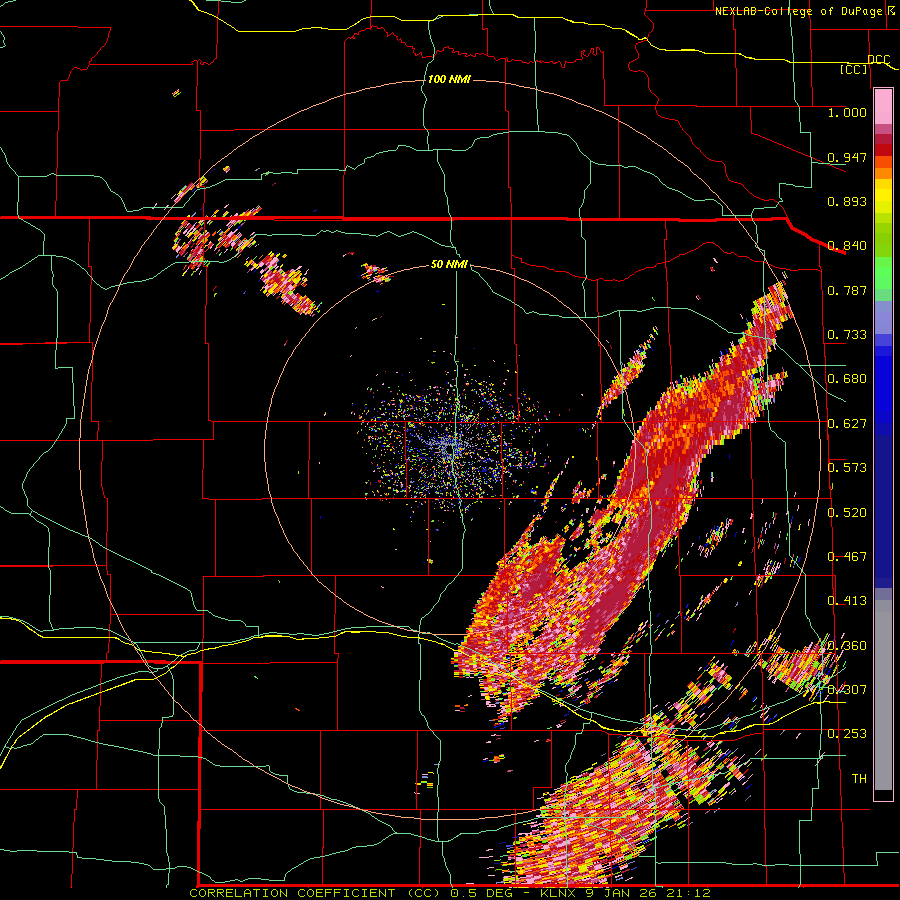Click the 0.307 scale value
The height and width of the screenshot is (900, 900).
click(847, 690)
